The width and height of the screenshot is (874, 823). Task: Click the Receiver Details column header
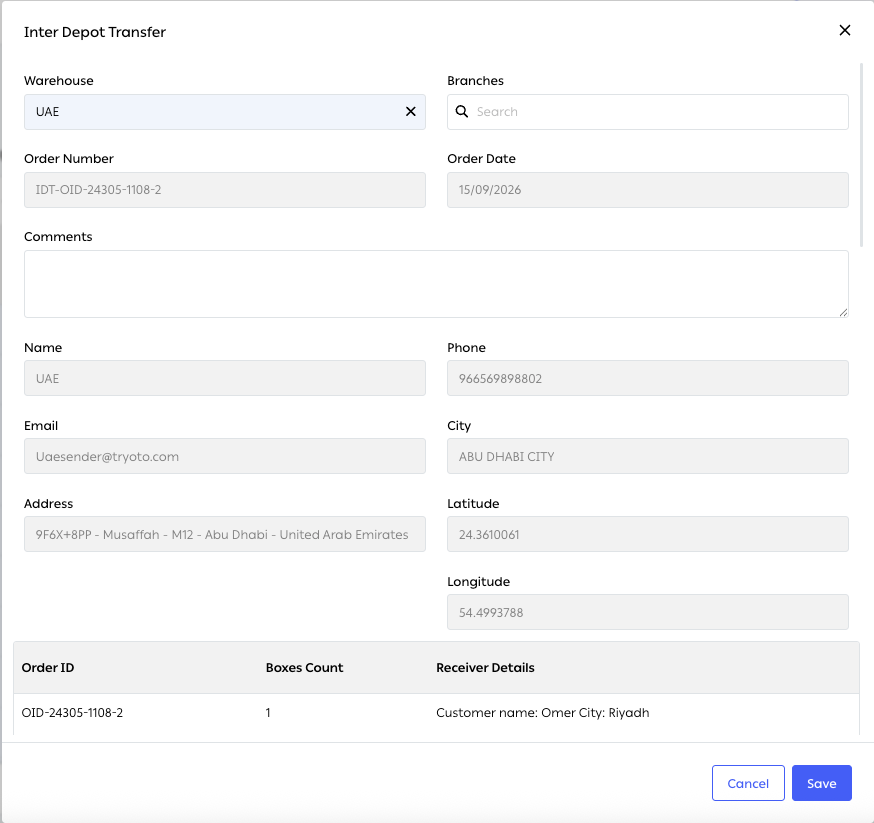[485, 668]
